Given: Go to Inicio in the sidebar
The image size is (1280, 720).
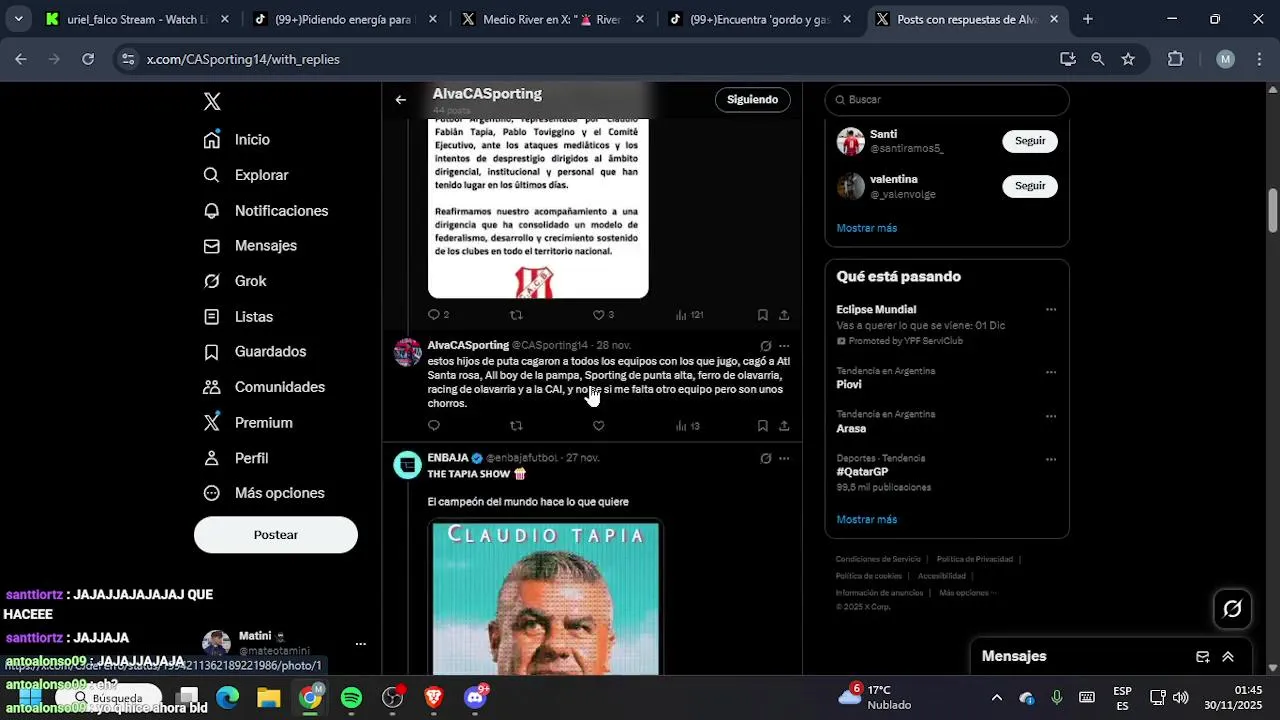Looking at the screenshot, I should click(x=237, y=140).
